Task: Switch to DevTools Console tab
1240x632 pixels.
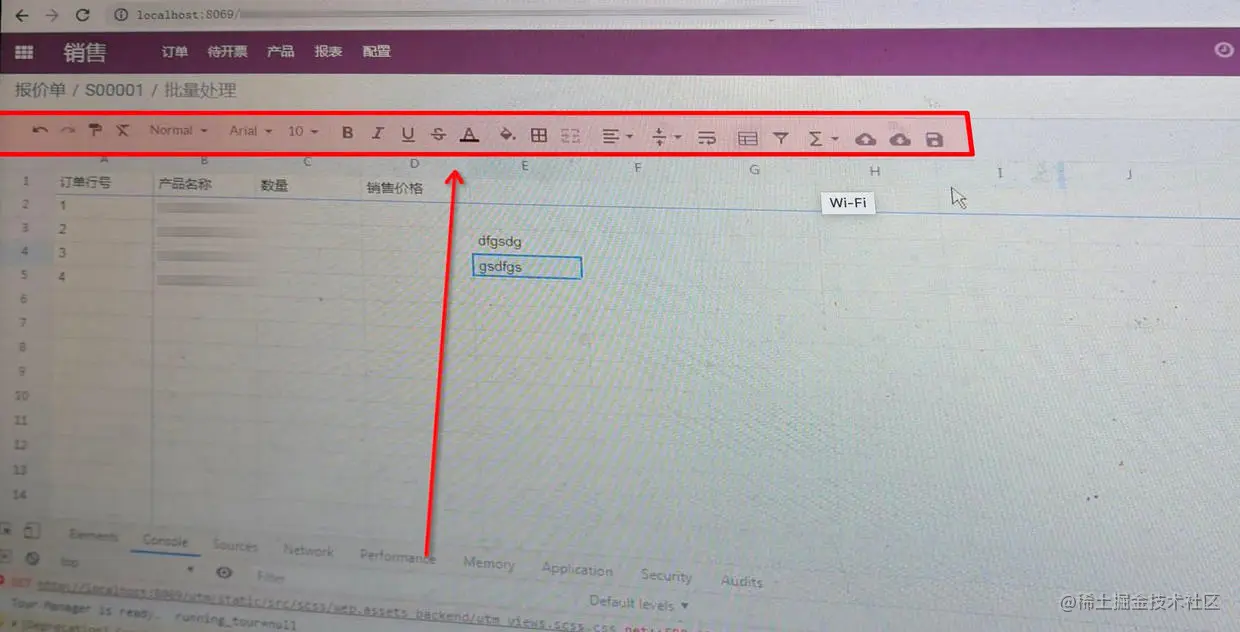Action: tap(165, 540)
